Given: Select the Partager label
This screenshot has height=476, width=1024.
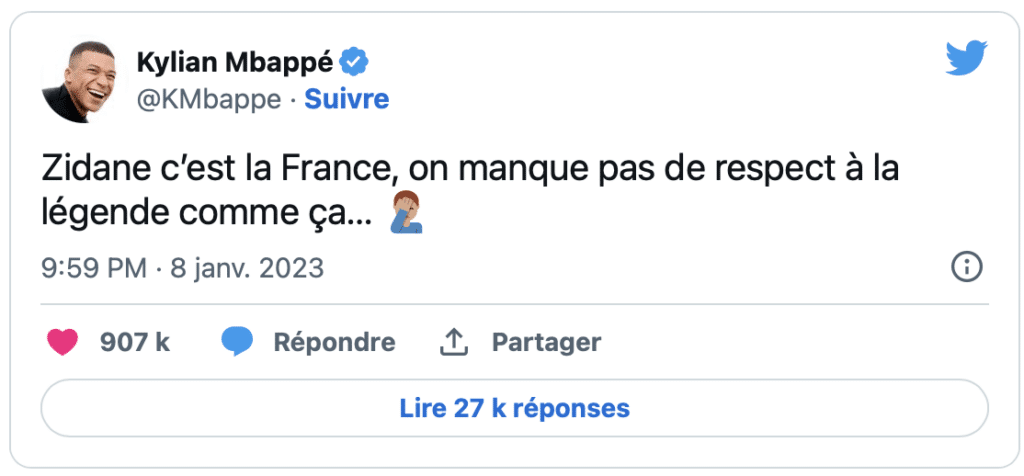Looking at the screenshot, I should (546, 342).
